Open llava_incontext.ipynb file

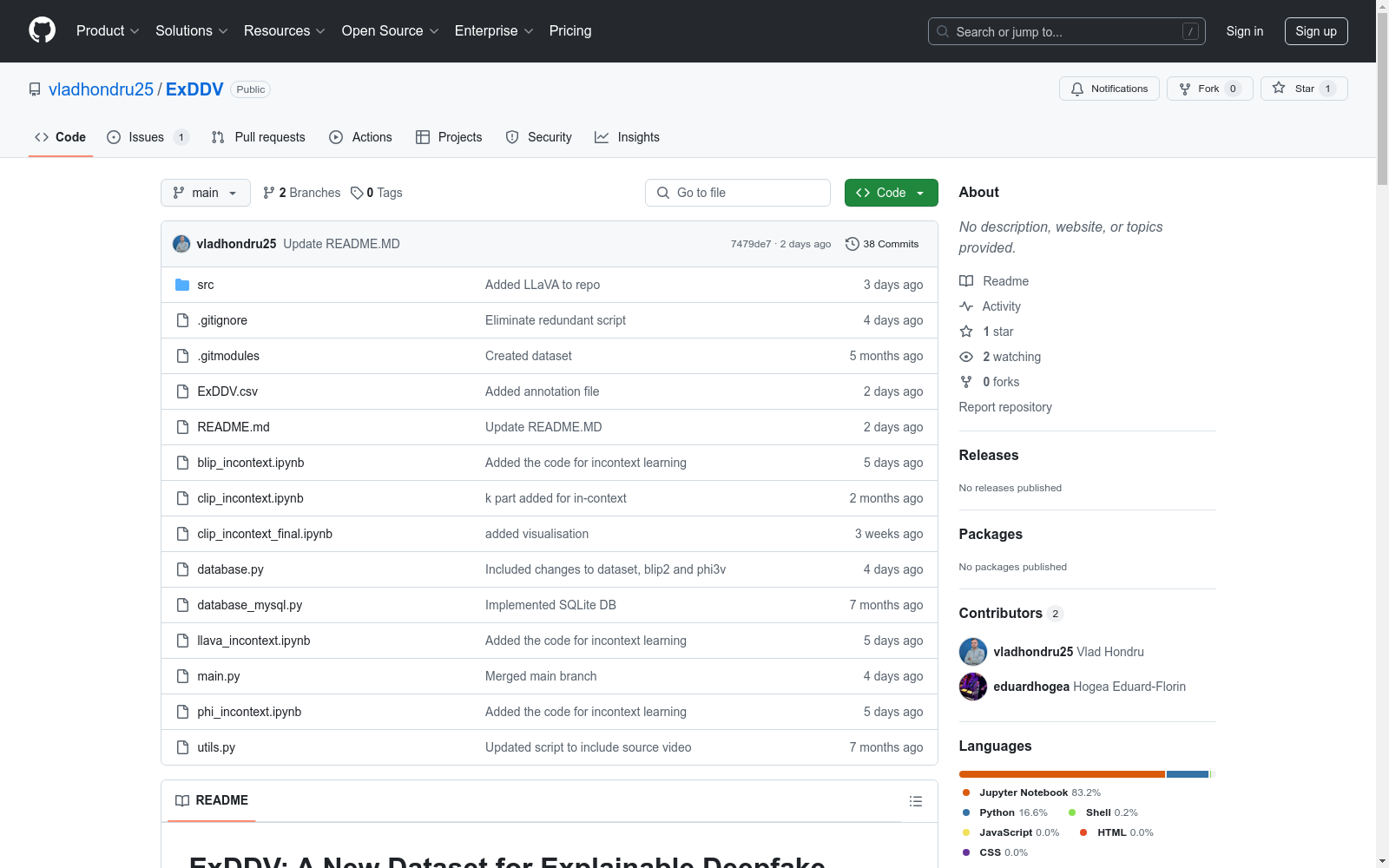[x=253, y=641]
